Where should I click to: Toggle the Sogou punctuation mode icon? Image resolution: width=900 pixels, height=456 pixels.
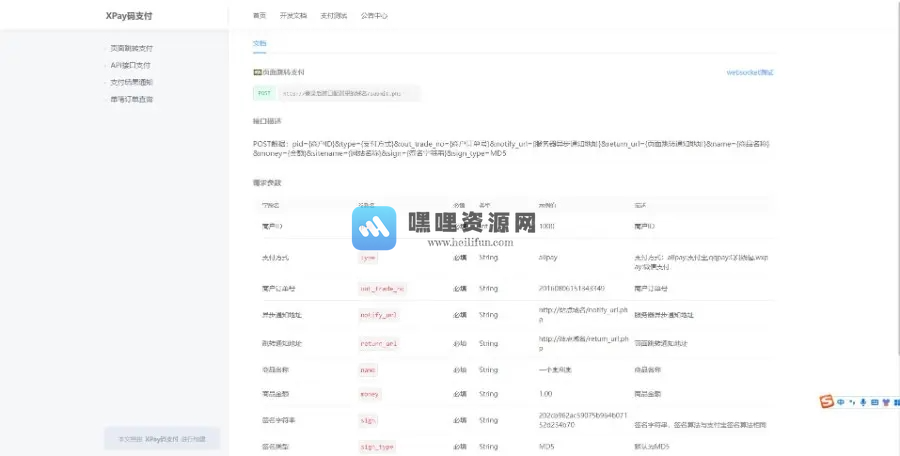pyautogui.click(x=852, y=402)
